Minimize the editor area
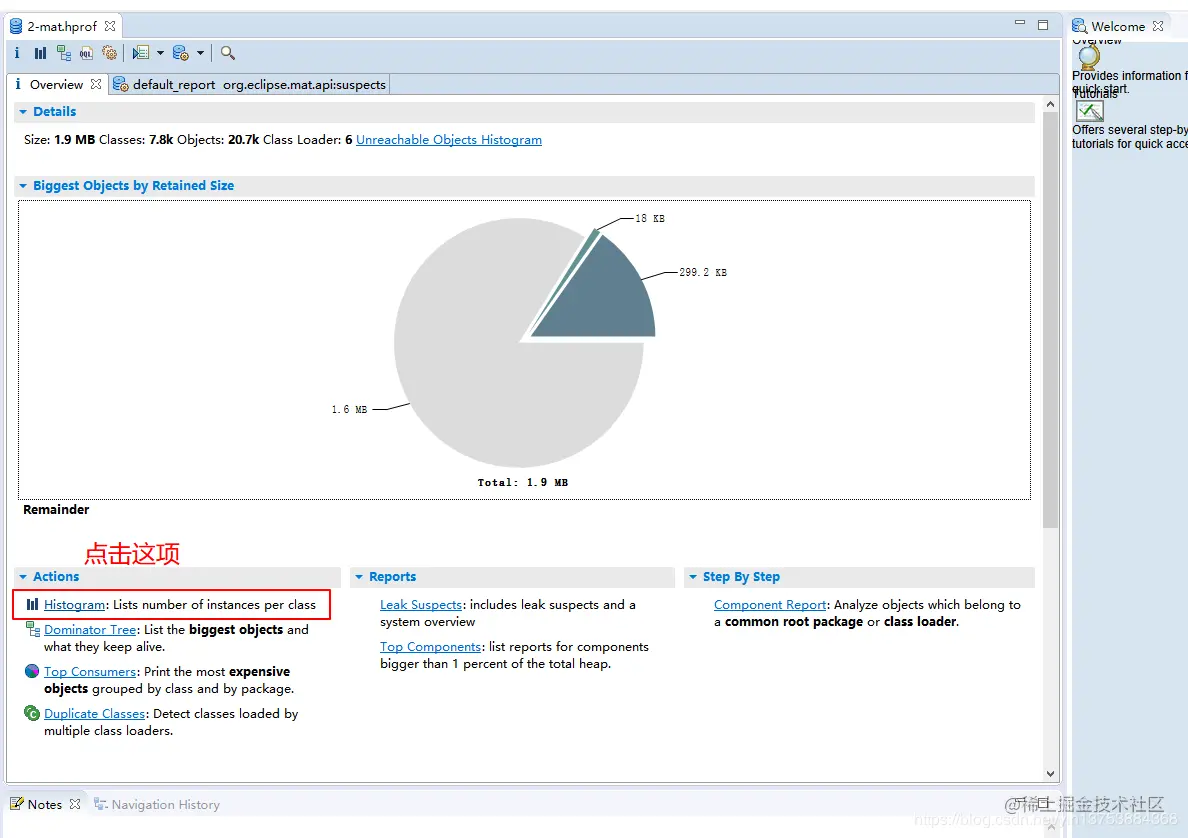 (1020, 24)
